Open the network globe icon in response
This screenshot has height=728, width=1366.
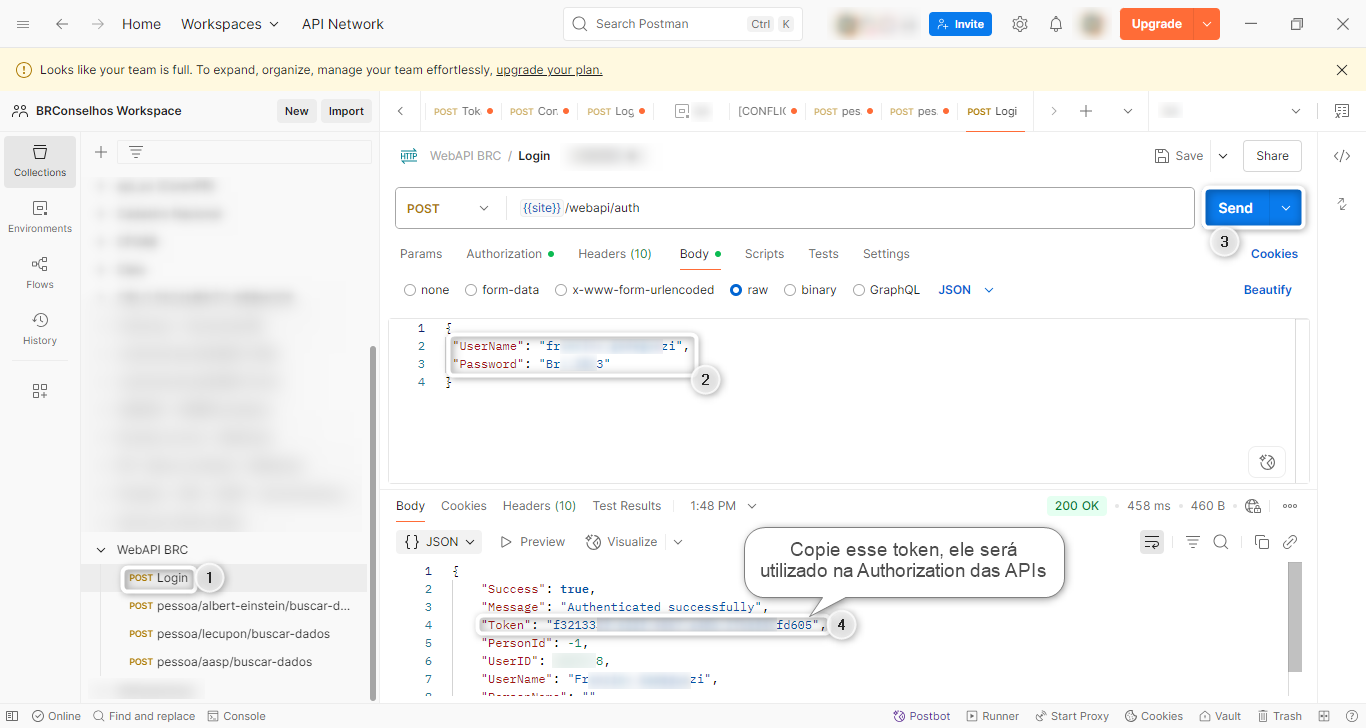click(1254, 506)
